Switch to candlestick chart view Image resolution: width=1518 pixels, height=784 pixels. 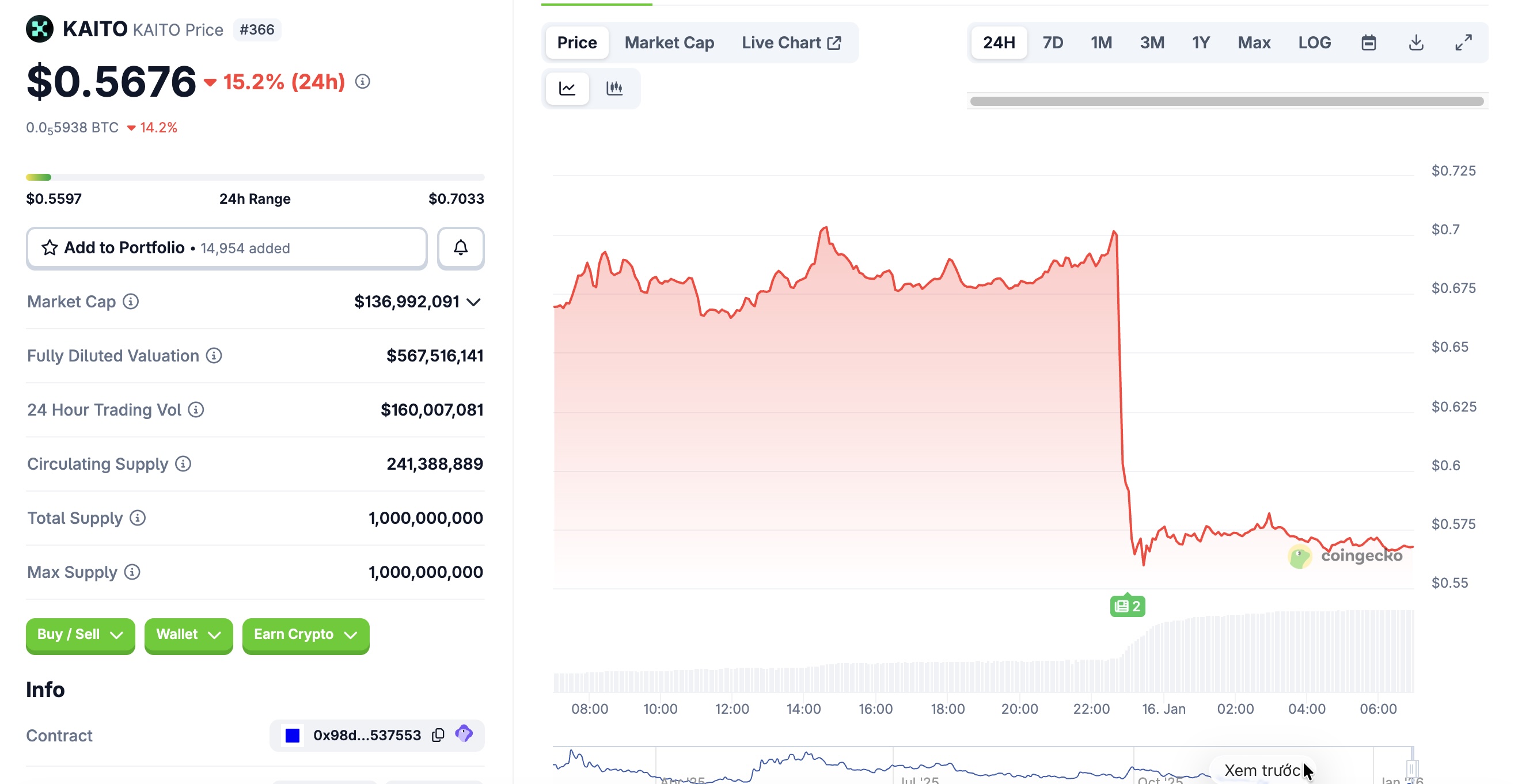pyautogui.click(x=614, y=88)
